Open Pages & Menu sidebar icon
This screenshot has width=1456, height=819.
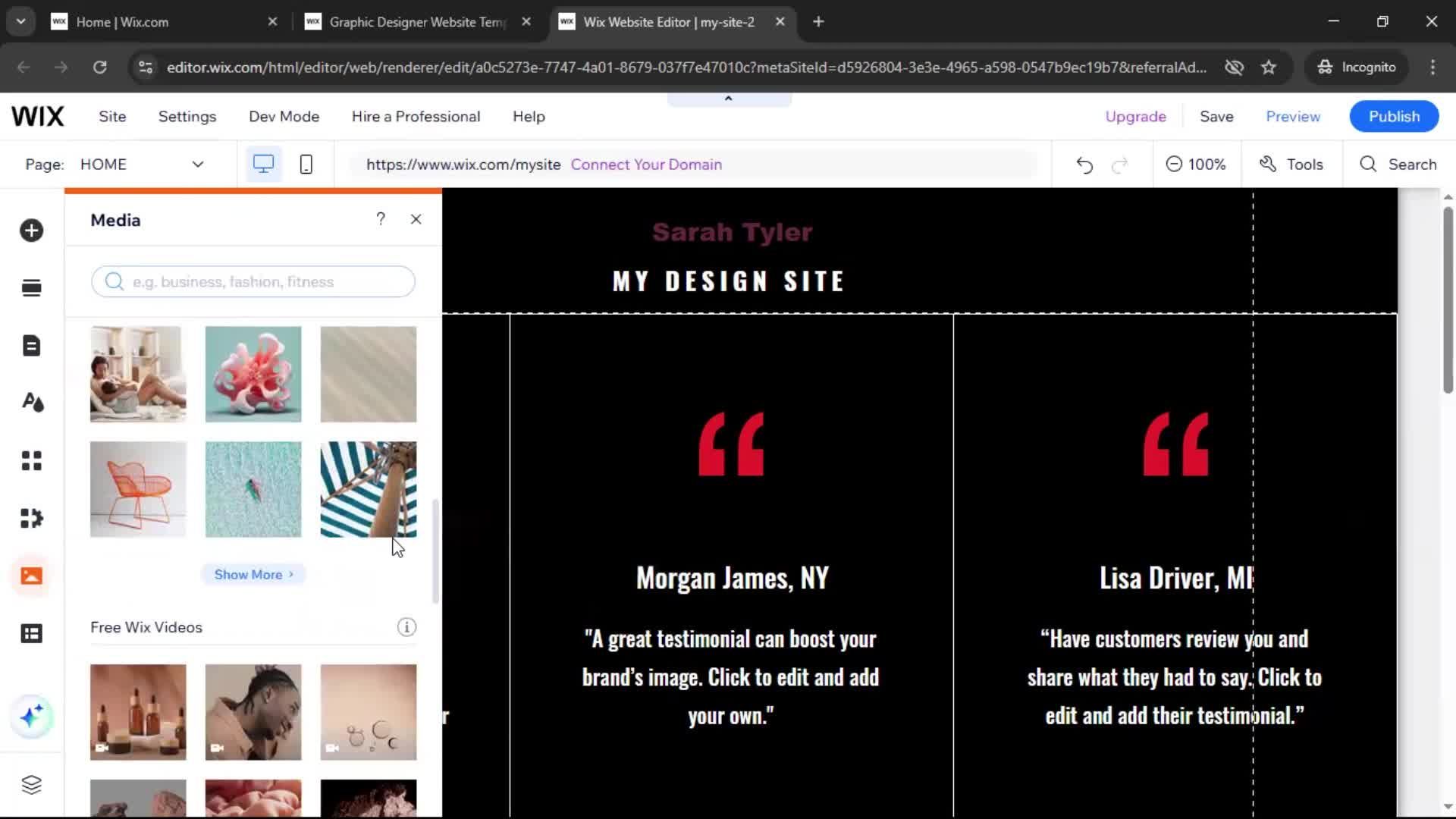31,346
